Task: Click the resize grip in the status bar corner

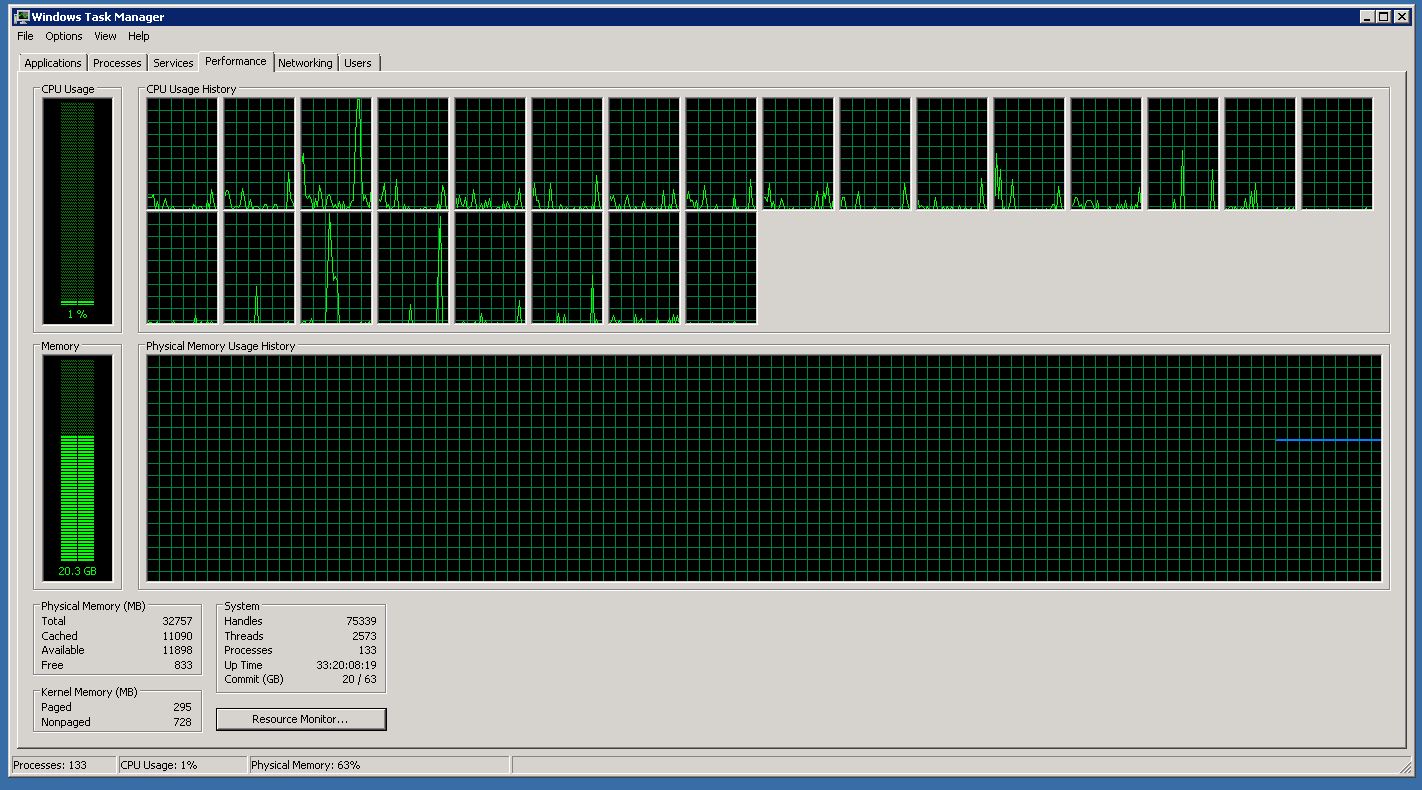Action: coord(1404,767)
